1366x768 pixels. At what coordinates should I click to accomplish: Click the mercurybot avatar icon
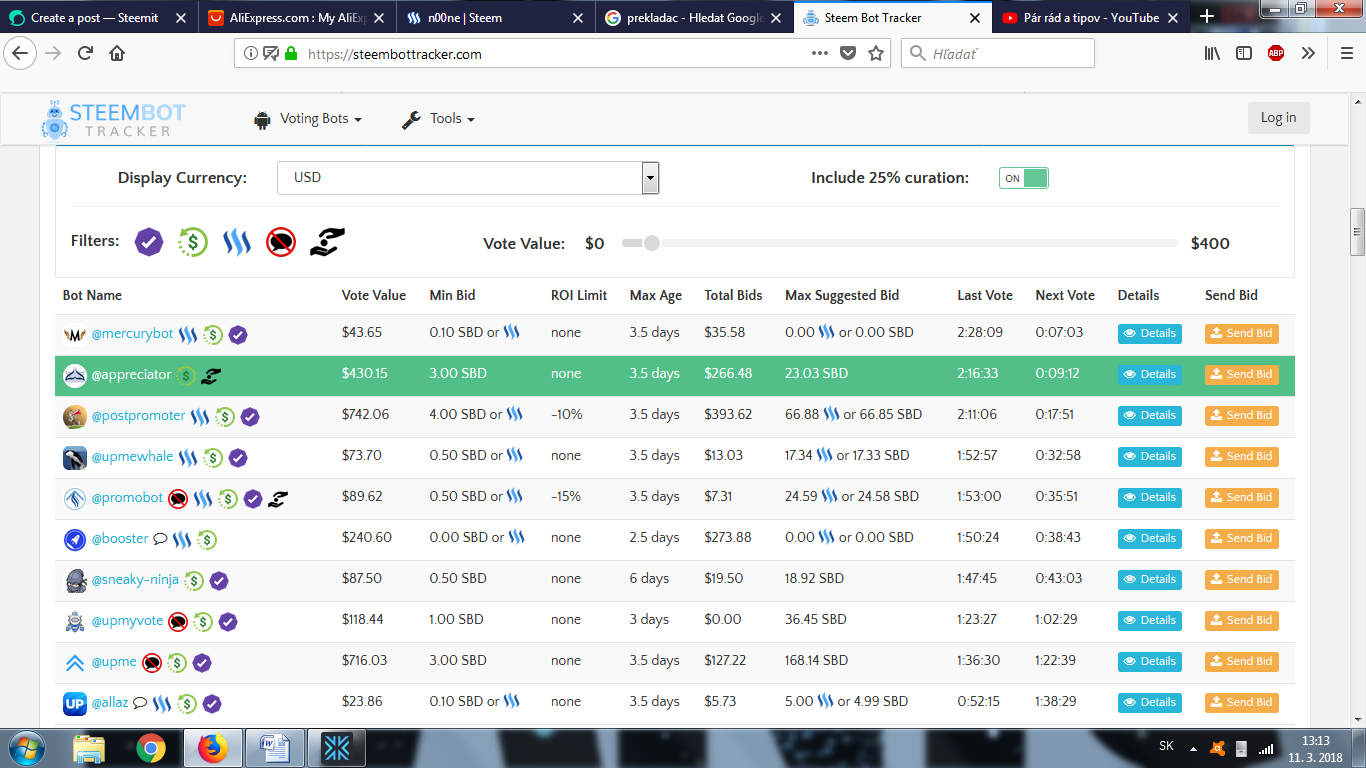point(74,334)
